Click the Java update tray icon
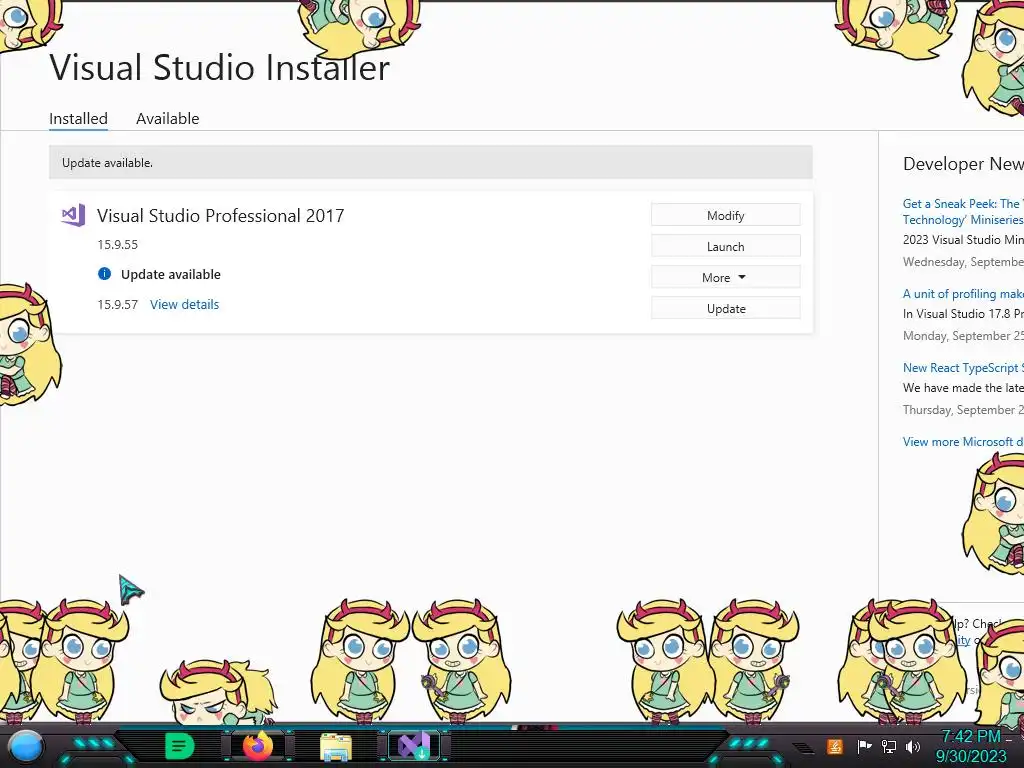The image size is (1024, 768). coord(835,746)
